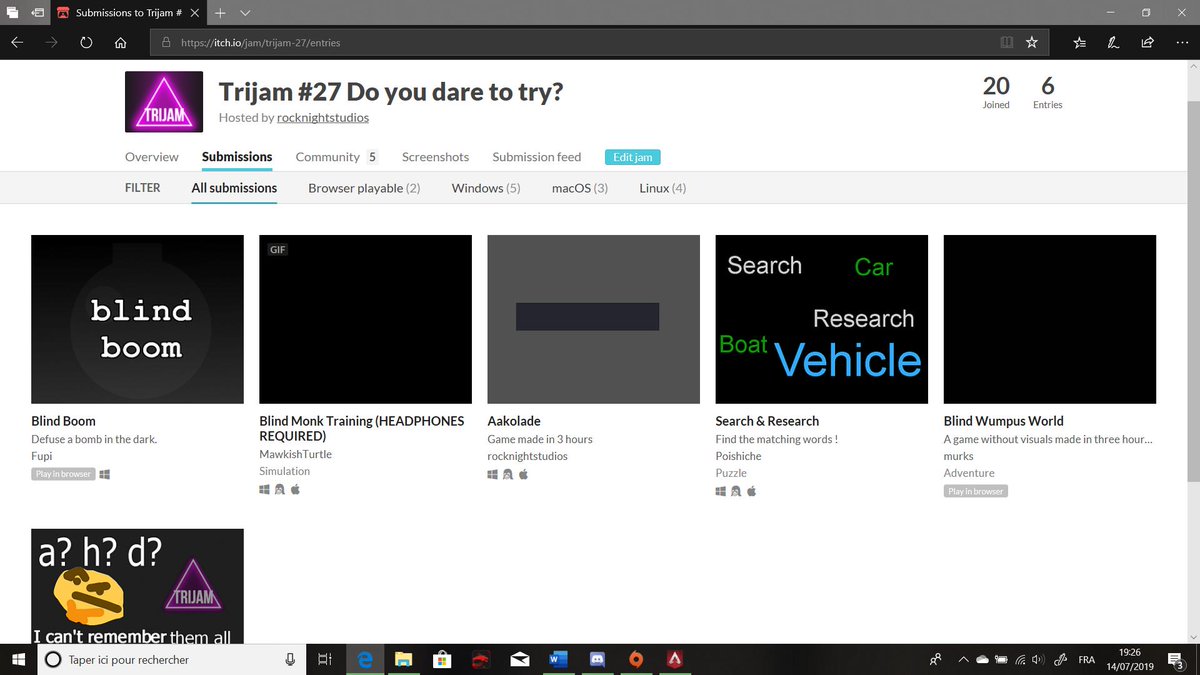1200x675 pixels.
Task: Open author murks's profile
Action: point(959,456)
